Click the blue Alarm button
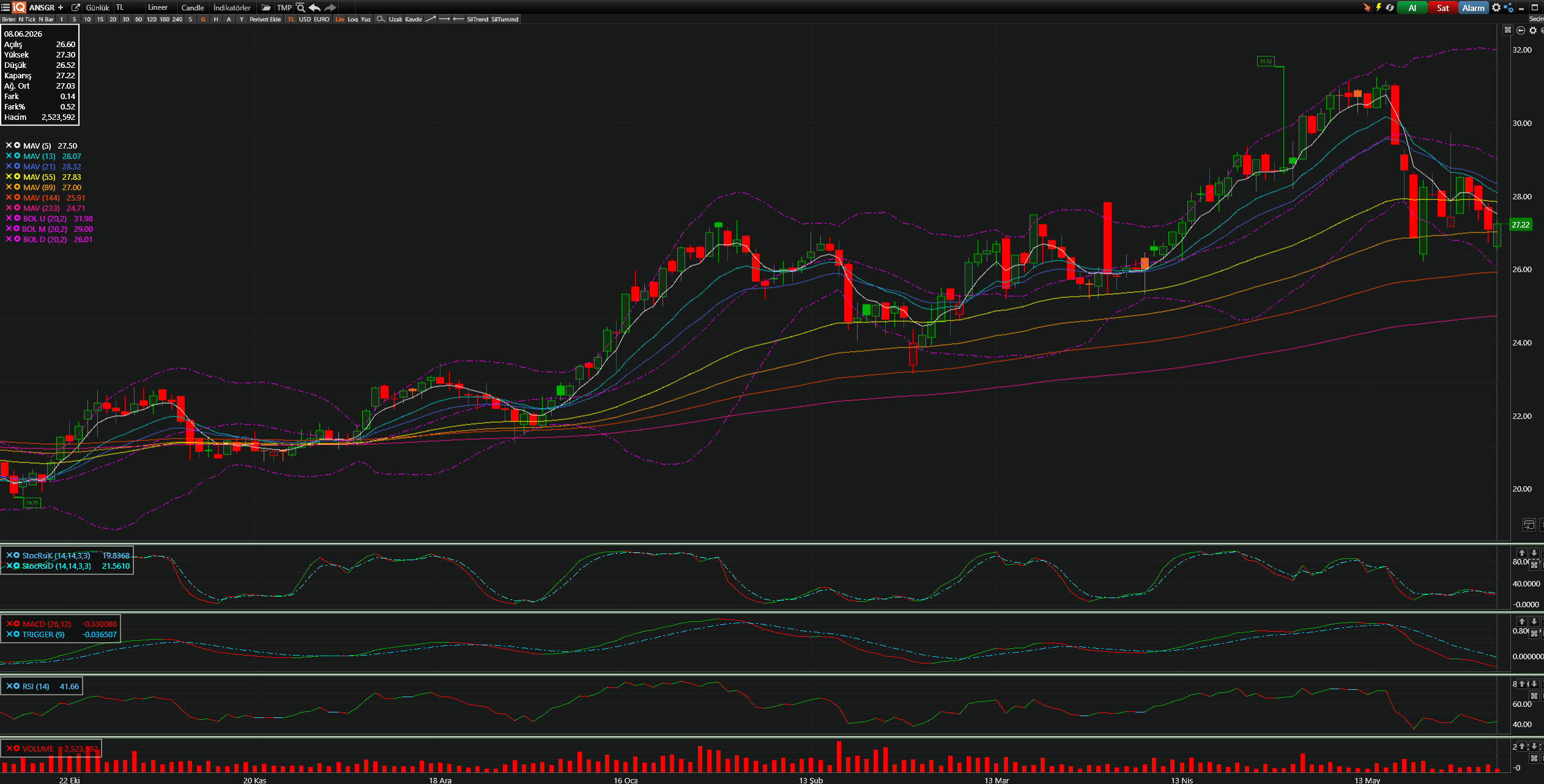 click(x=1474, y=7)
